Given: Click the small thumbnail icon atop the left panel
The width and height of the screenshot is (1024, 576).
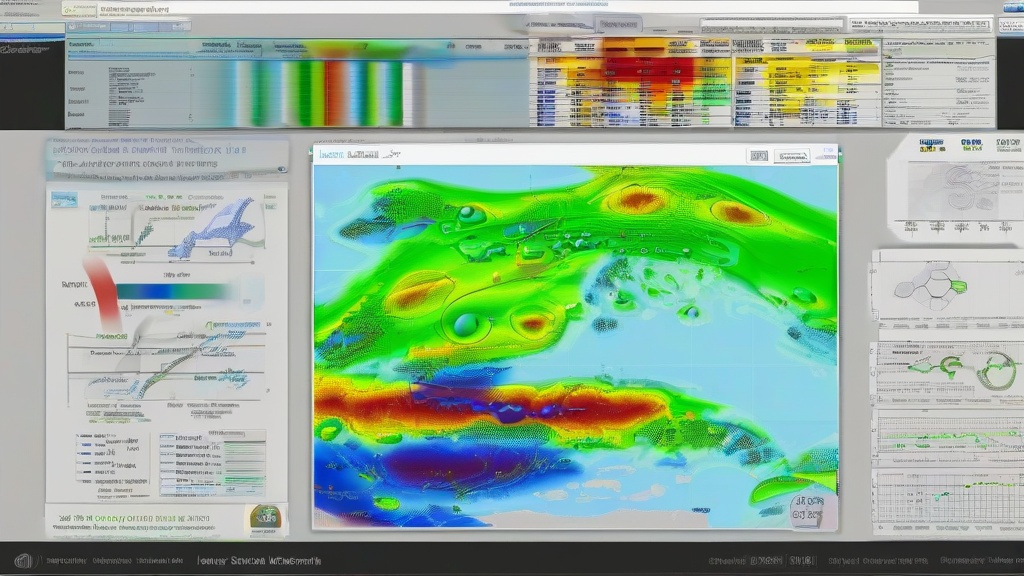Looking at the screenshot, I should (x=65, y=200).
